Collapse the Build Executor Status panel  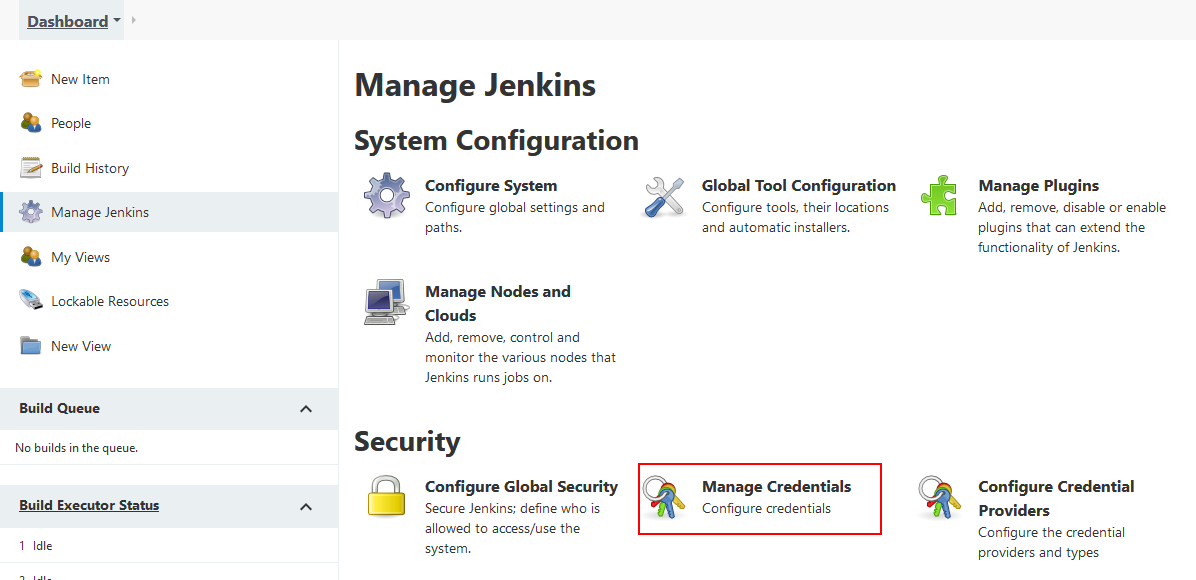(306, 506)
